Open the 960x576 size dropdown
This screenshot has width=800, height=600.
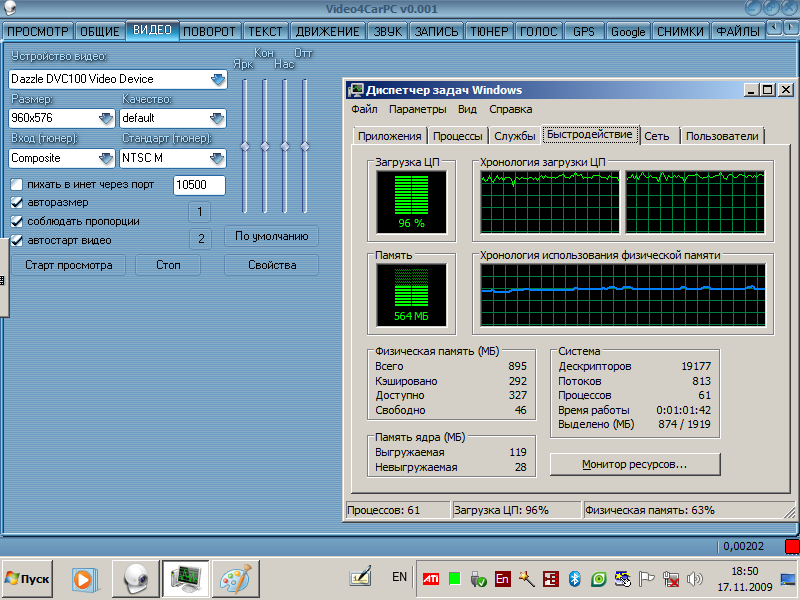106,118
